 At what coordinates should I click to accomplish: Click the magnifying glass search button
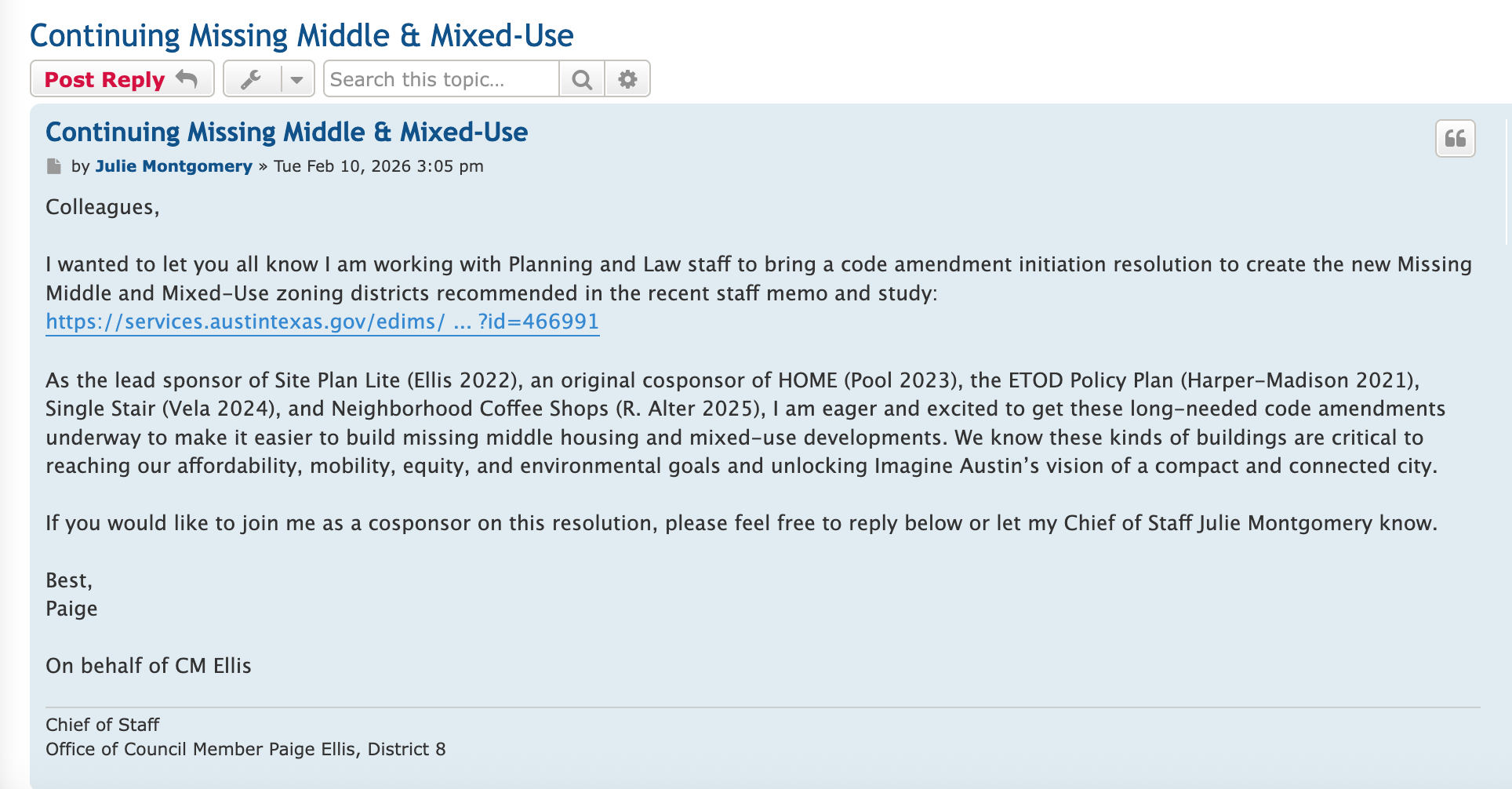click(582, 79)
